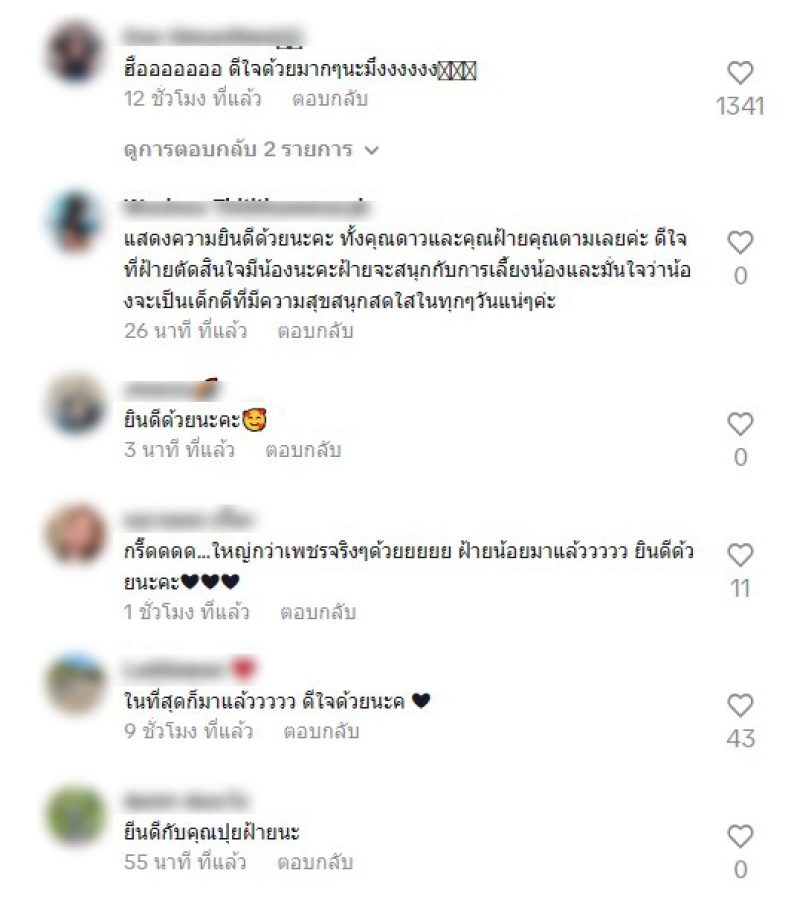Screen dimensions: 800x905
Task: Open the first commenter's profile picture
Action: tap(76, 52)
